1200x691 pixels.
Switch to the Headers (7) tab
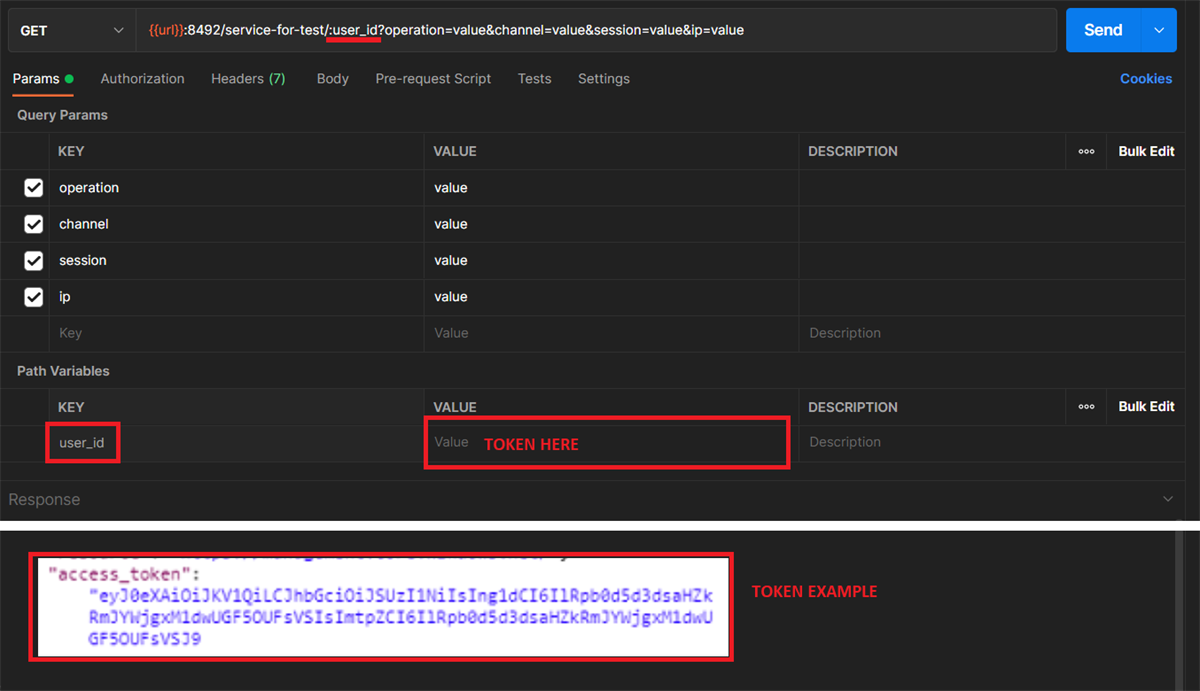[247, 78]
